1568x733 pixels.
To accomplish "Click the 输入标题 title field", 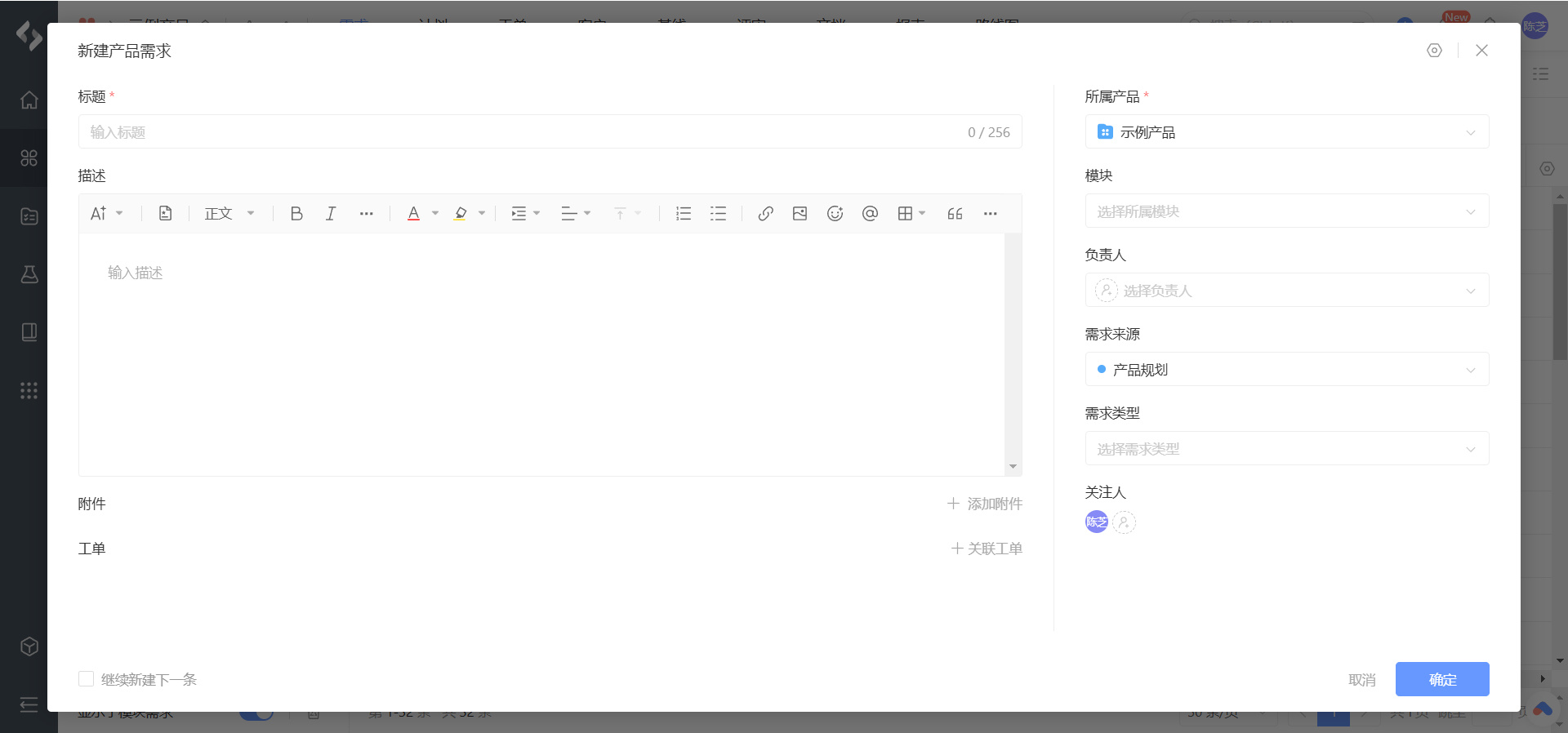I will point(550,132).
